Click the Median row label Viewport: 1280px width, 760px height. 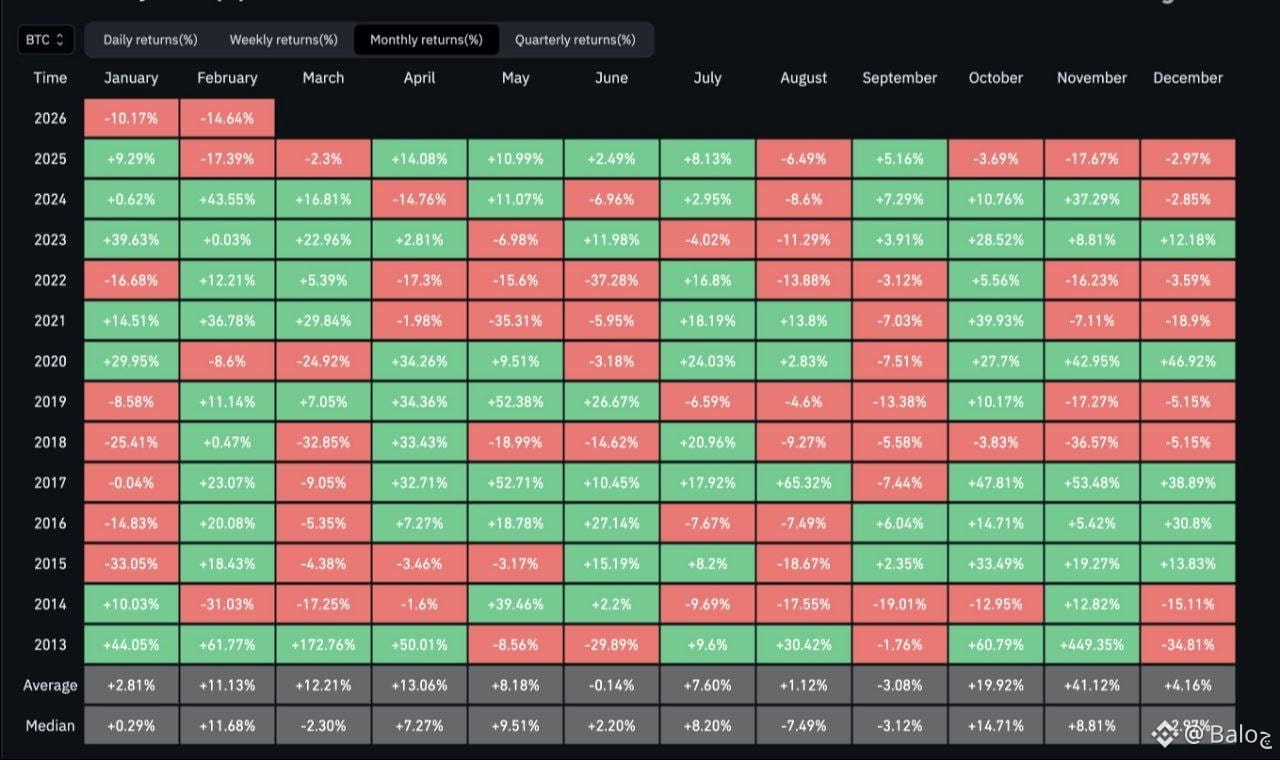50,726
